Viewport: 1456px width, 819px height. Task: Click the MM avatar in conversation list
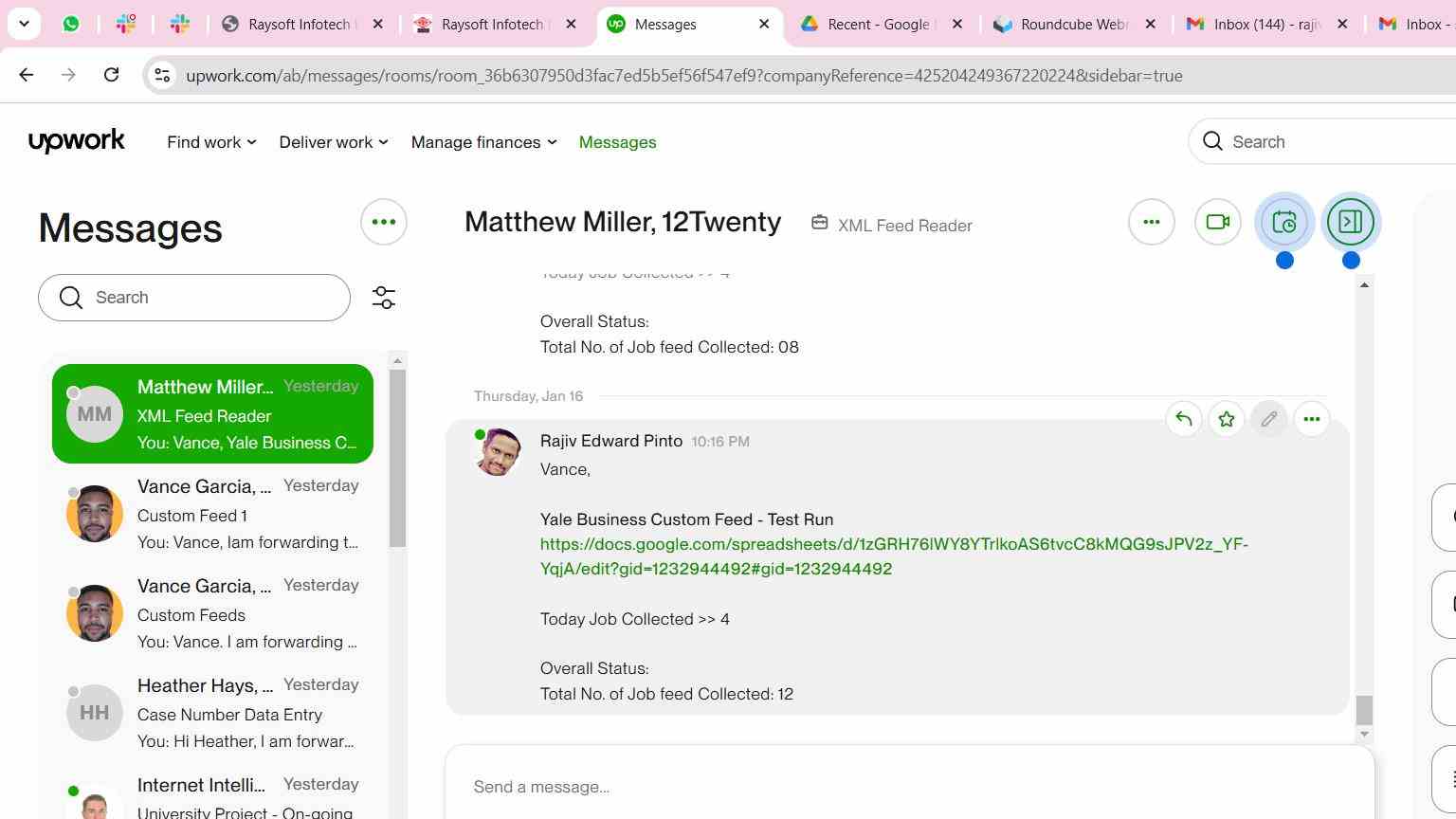tap(95, 414)
